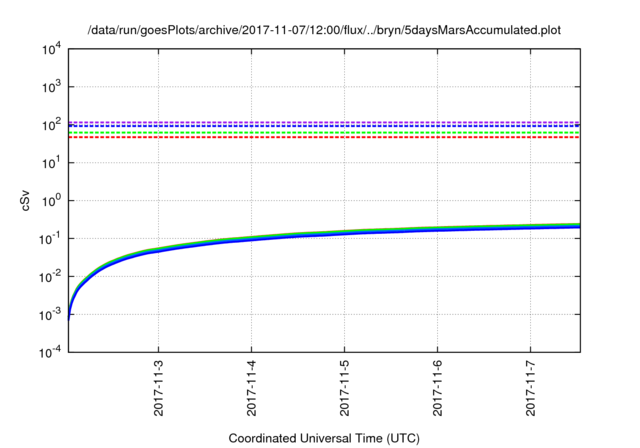Click the x-axis date 2017-11-6

click(438, 388)
